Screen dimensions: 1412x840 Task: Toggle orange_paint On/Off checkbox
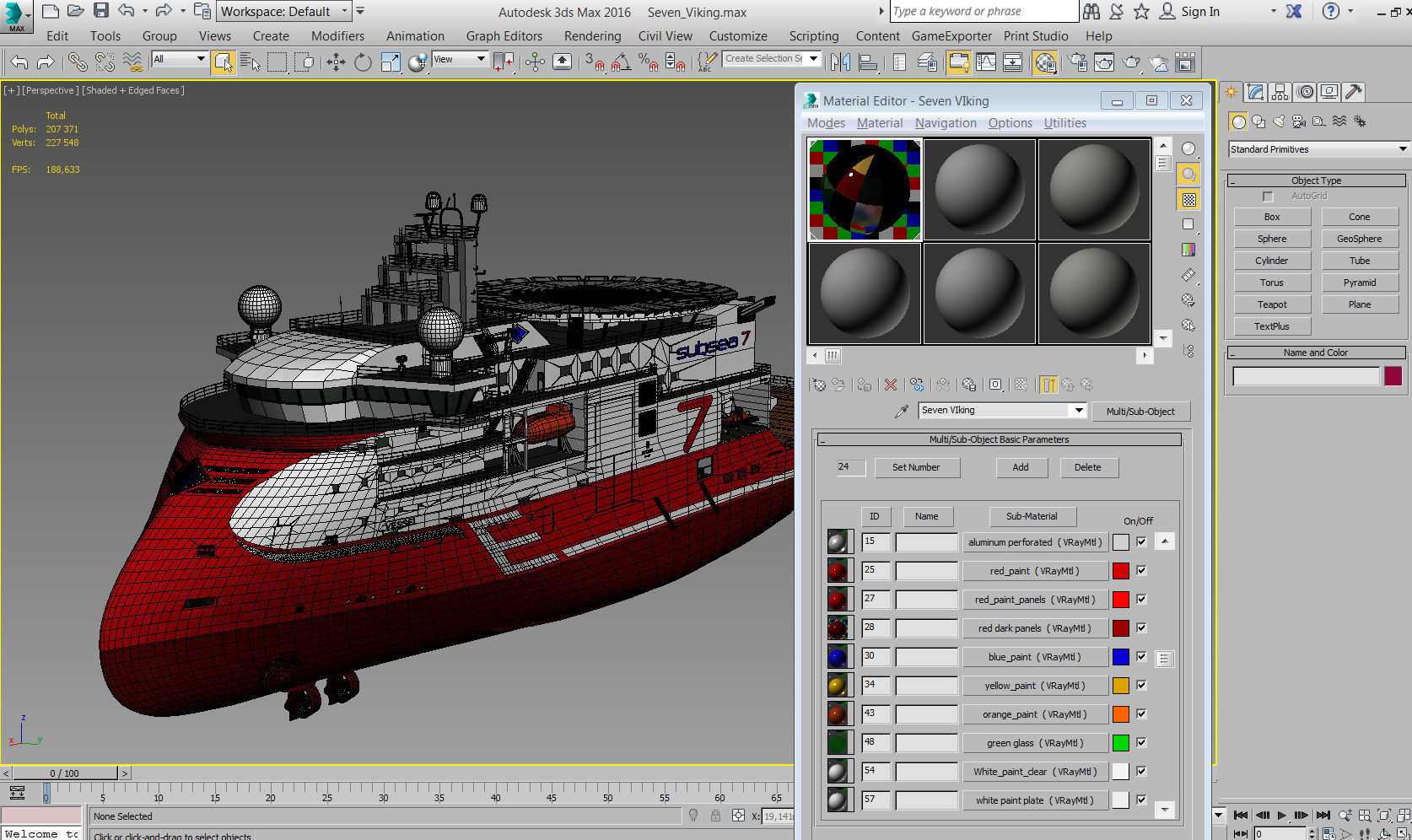(1141, 714)
